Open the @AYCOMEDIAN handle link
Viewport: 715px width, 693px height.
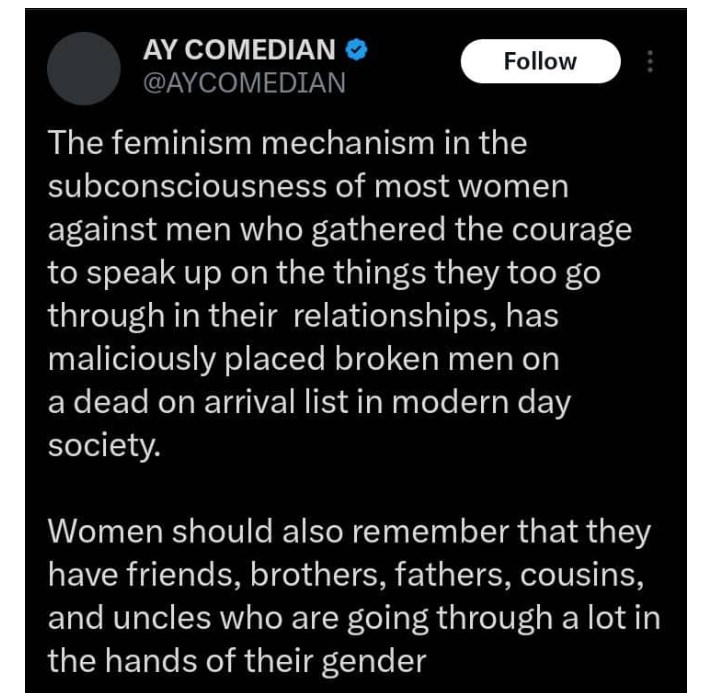point(244,83)
